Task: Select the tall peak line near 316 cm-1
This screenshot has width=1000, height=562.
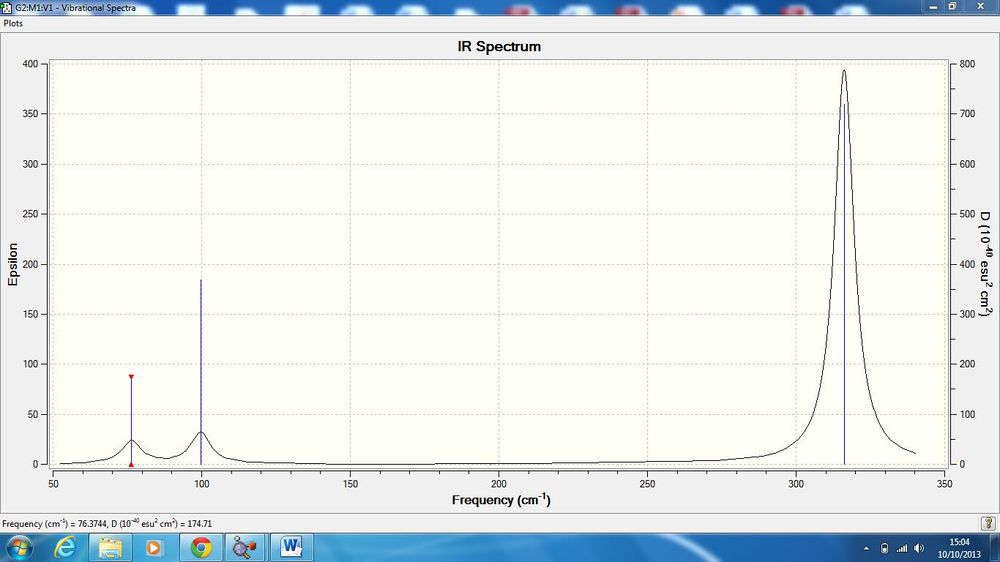Action: click(x=844, y=284)
